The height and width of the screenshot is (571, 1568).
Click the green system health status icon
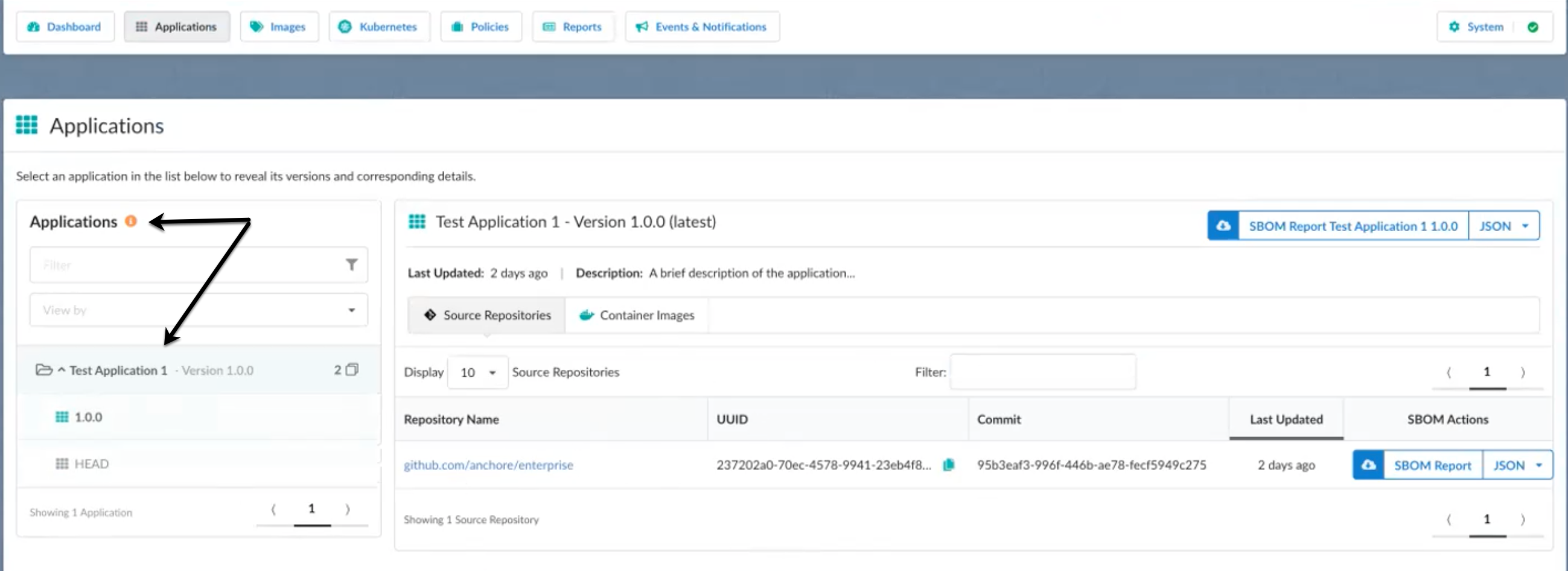[1534, 27]
